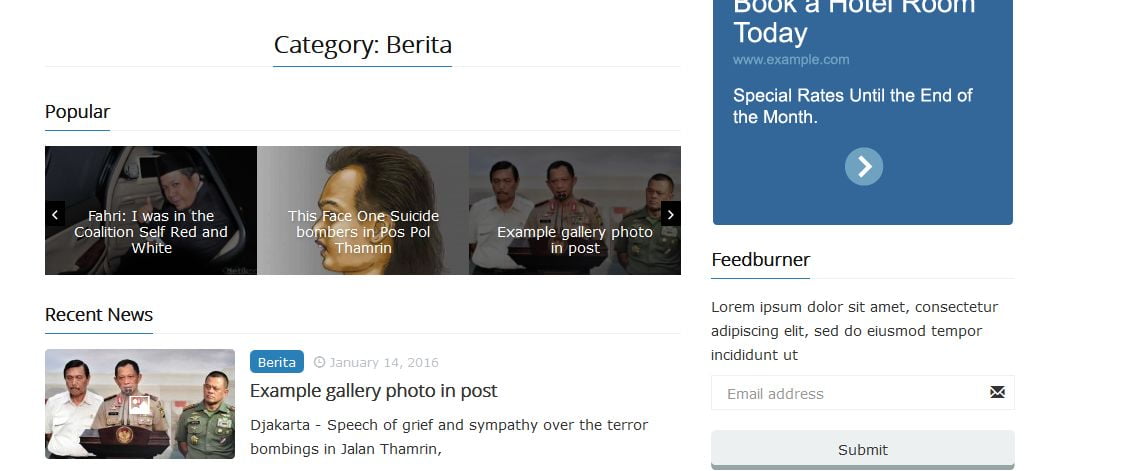Click the Category: Berita page title

[362, 45]
